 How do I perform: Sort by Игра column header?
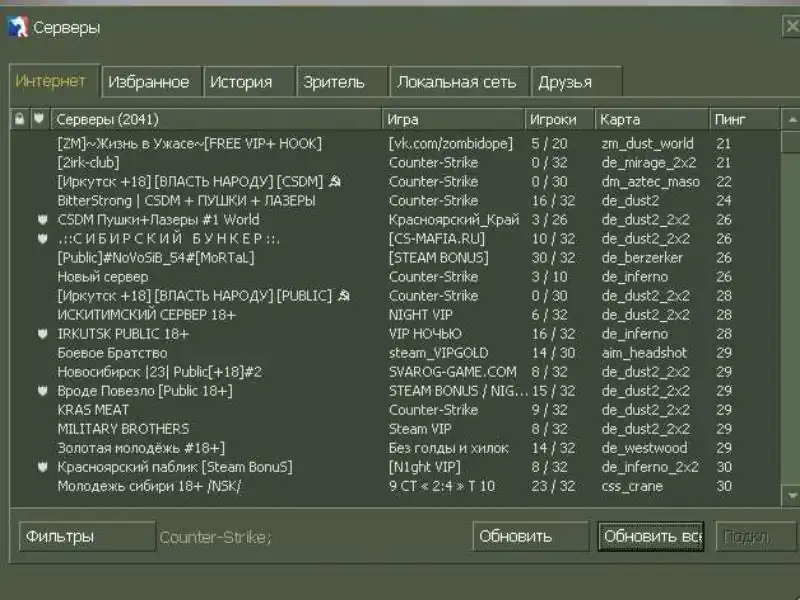click(453, 119)
